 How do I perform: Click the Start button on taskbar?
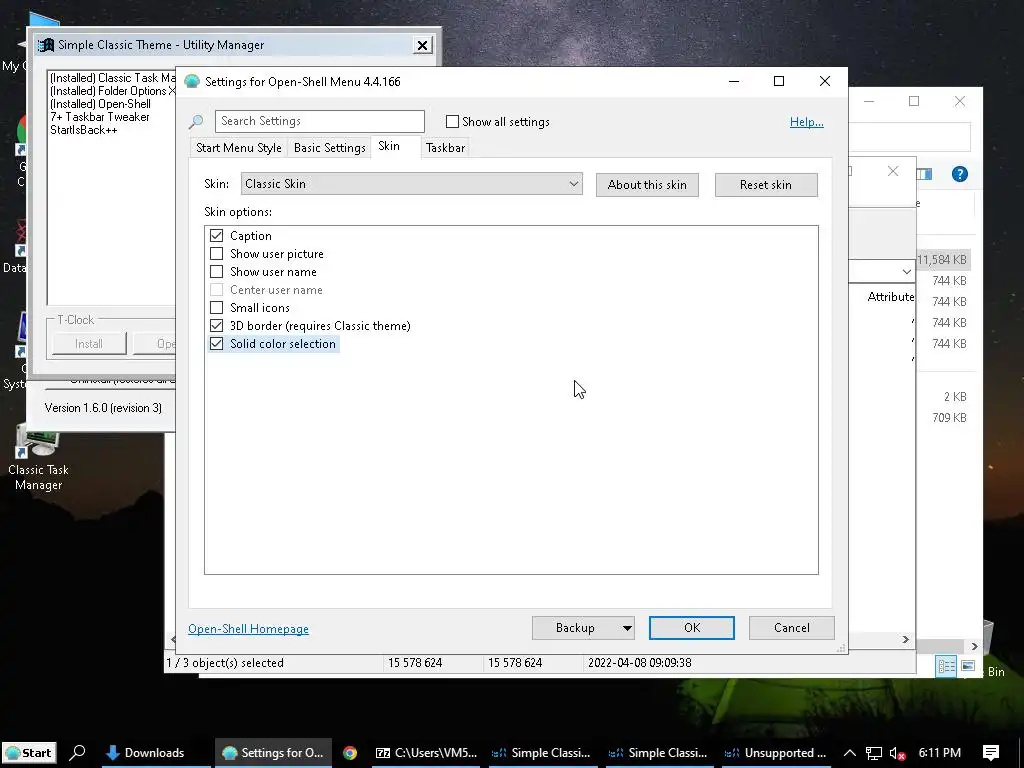[29, 753]
